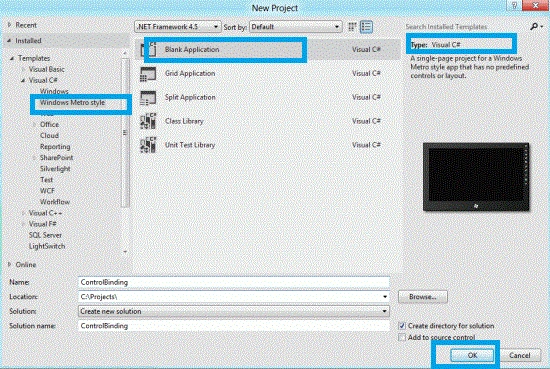This screenshot has width=550, height=369.
Task: Open the .NET Framework 4.5 dropdown
Action: click(x=177, y=27)
